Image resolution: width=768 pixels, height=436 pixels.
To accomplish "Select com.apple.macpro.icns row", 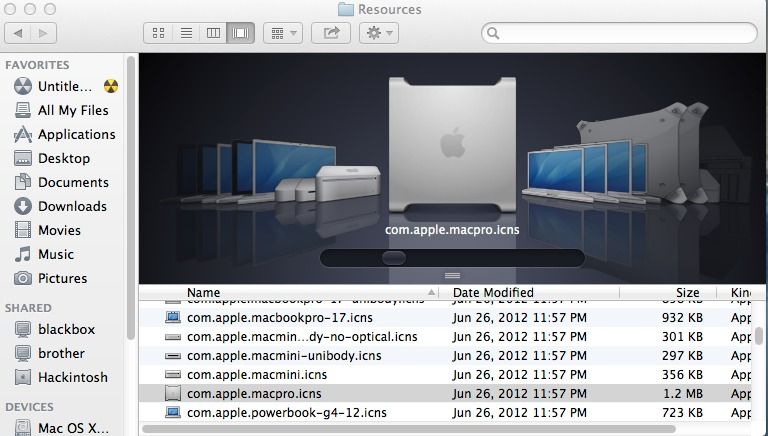I will point(446,393).
